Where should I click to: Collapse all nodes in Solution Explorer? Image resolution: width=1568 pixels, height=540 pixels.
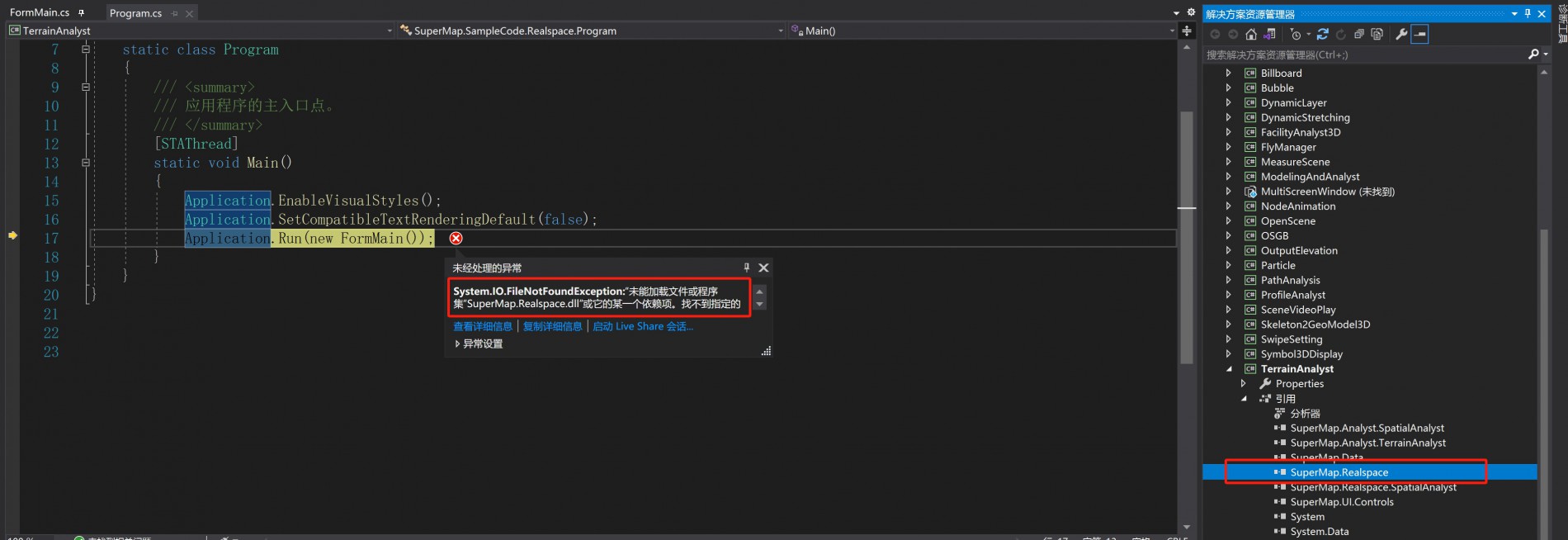pos(1358,34)
